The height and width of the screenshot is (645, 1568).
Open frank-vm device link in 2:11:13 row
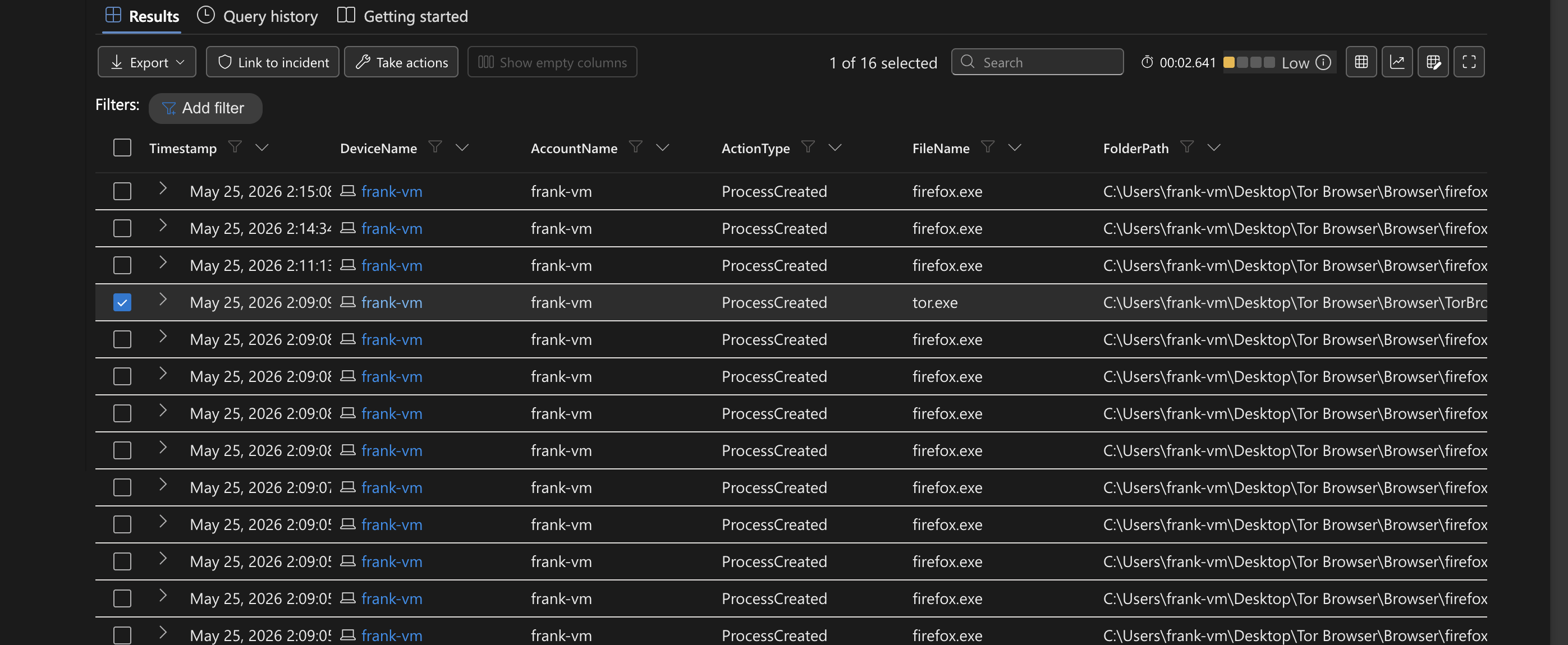click(391, 265)
